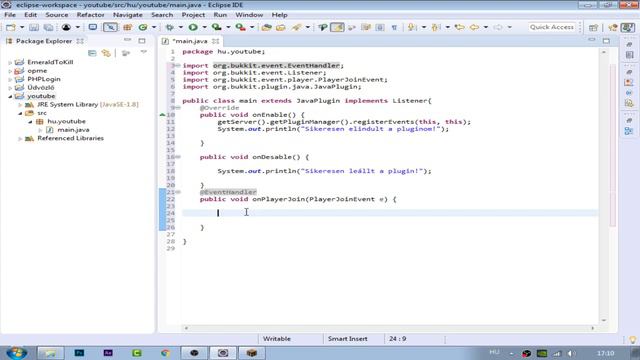The image size is (640, 360).
Task: Click the green Run button
Action: (x=193, y=27)
